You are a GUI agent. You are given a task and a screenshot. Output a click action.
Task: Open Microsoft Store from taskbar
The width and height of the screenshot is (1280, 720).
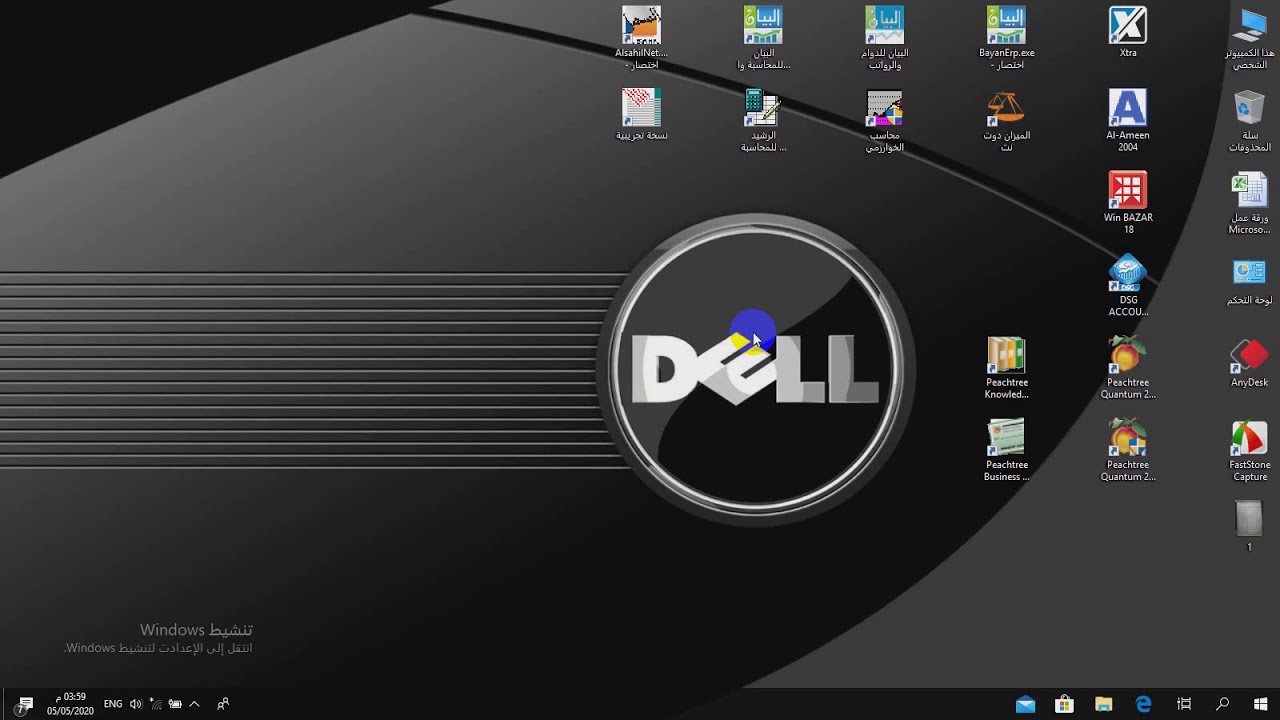click(x=1065, y=704)
